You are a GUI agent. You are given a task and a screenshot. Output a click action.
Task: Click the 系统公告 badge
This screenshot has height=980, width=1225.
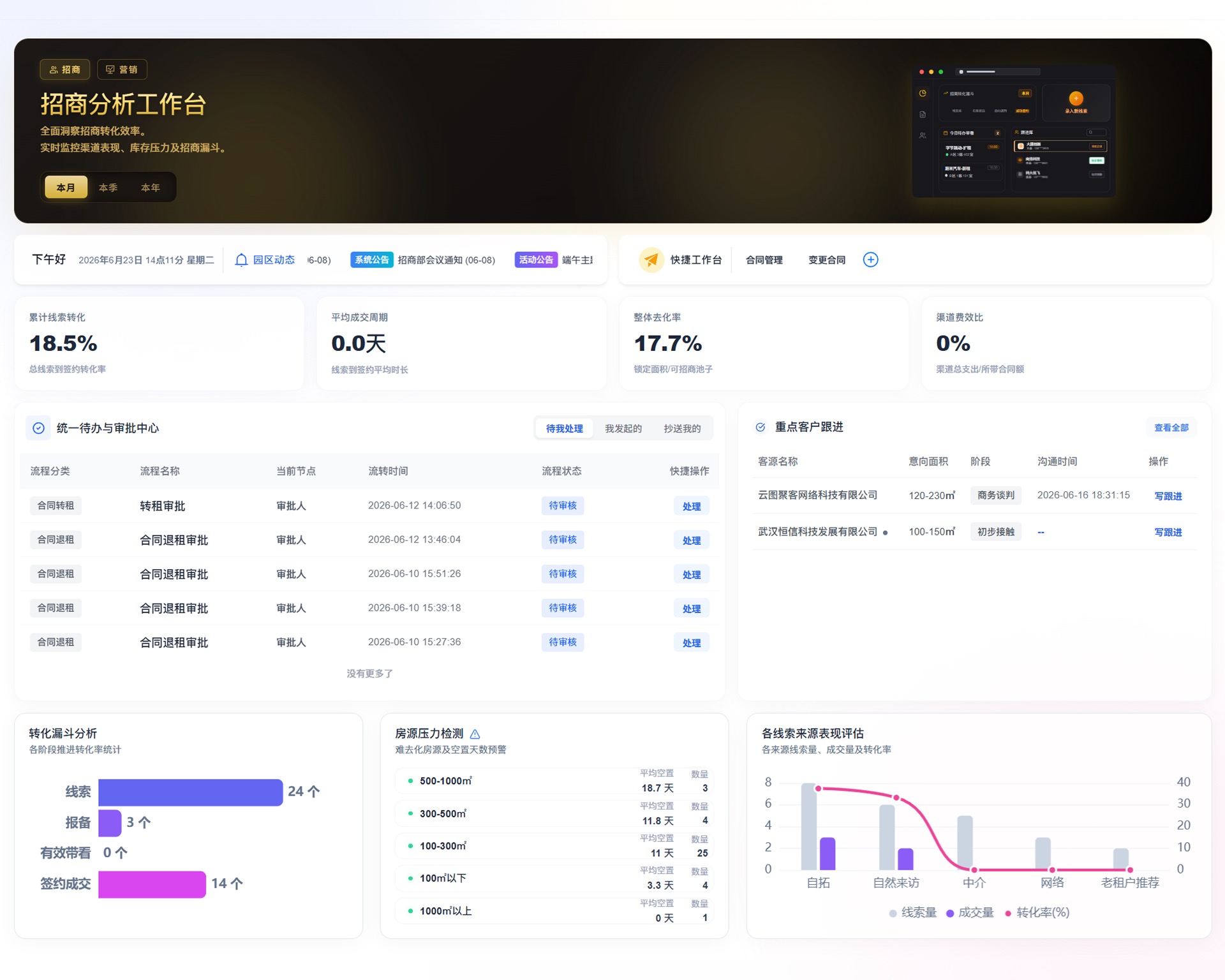(371, 260)
